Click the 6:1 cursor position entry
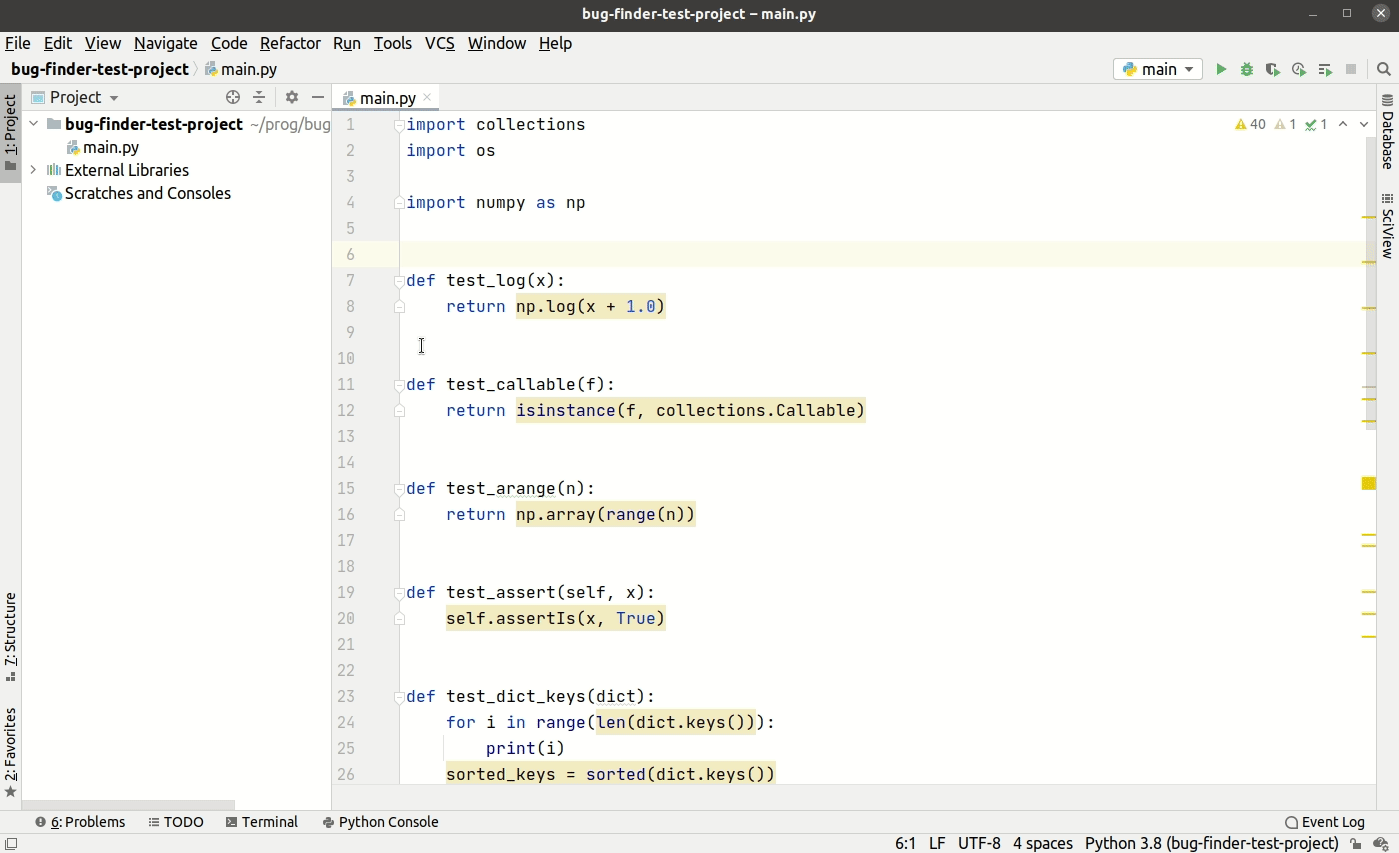 pos(905,844)
